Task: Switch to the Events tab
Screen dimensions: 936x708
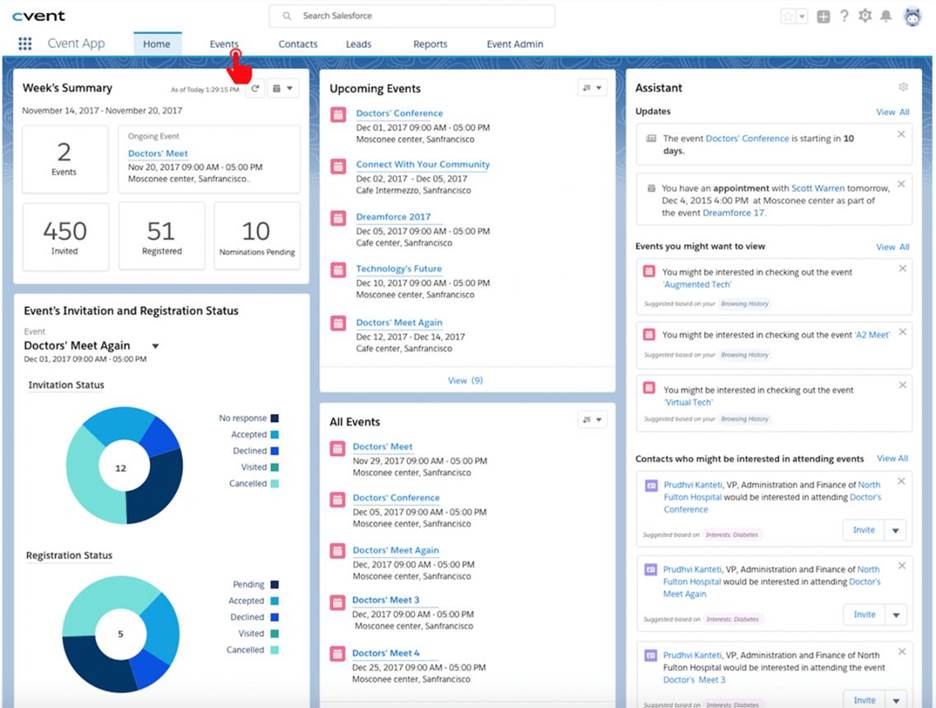Action: coord(224,44)
